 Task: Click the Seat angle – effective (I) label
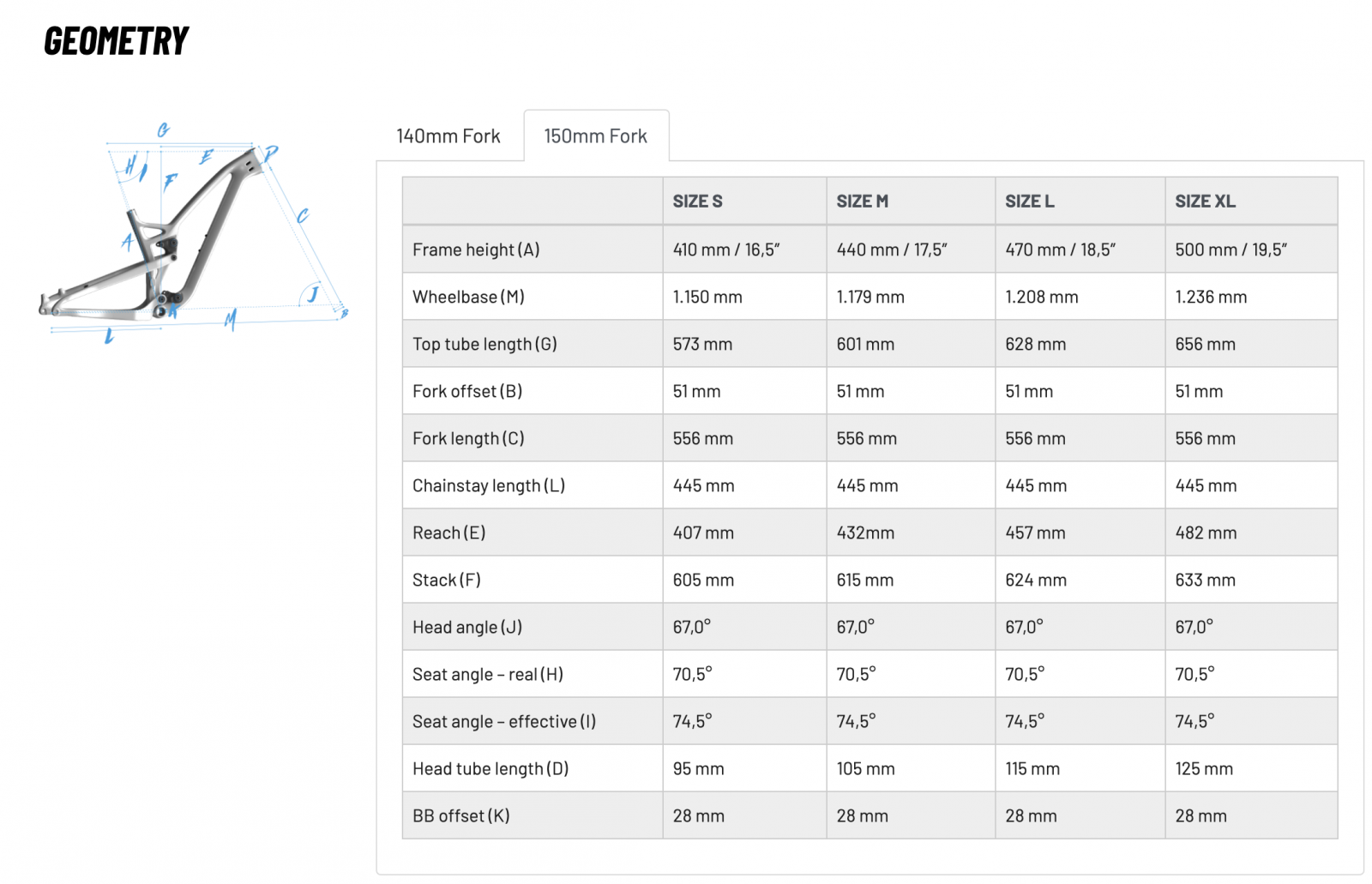[503, 721]
